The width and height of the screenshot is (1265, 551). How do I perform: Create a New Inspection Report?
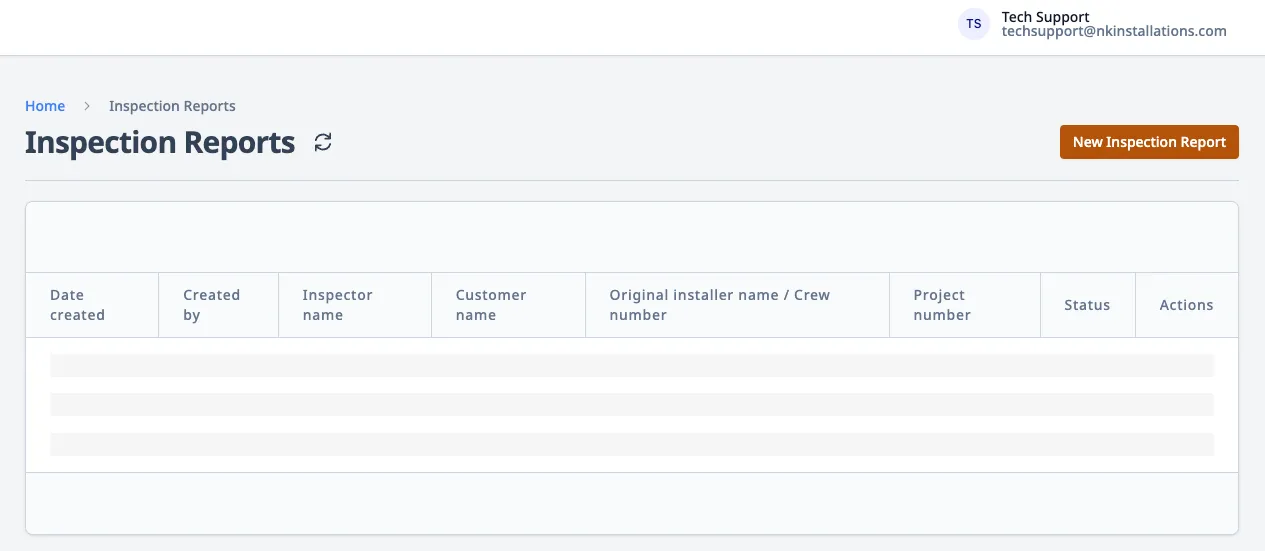(x=1149, y=142)
